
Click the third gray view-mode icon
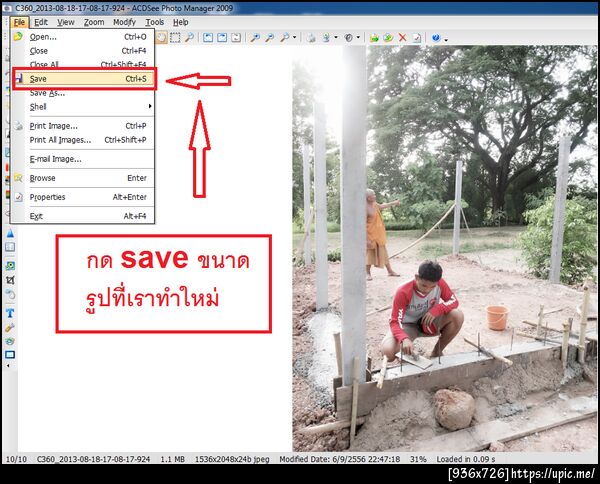tap(236, 37)
